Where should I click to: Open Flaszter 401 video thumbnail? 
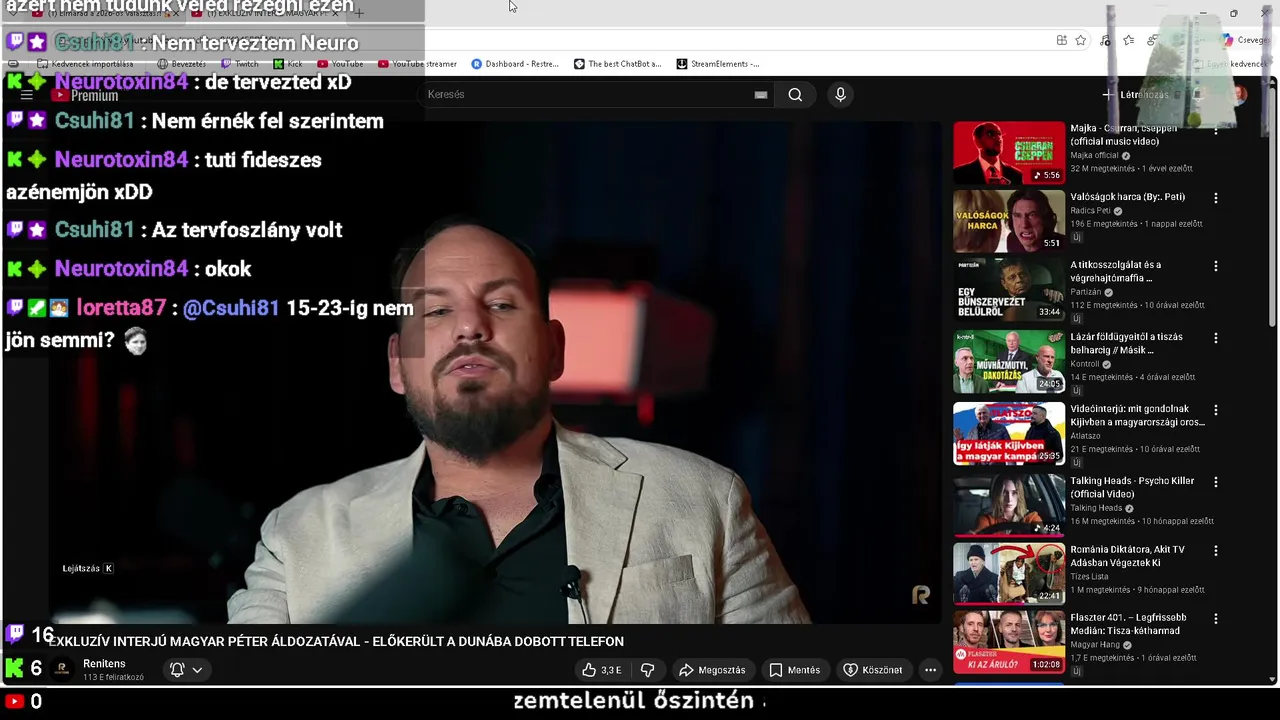pyautogui.click(x=1009, y=642)
